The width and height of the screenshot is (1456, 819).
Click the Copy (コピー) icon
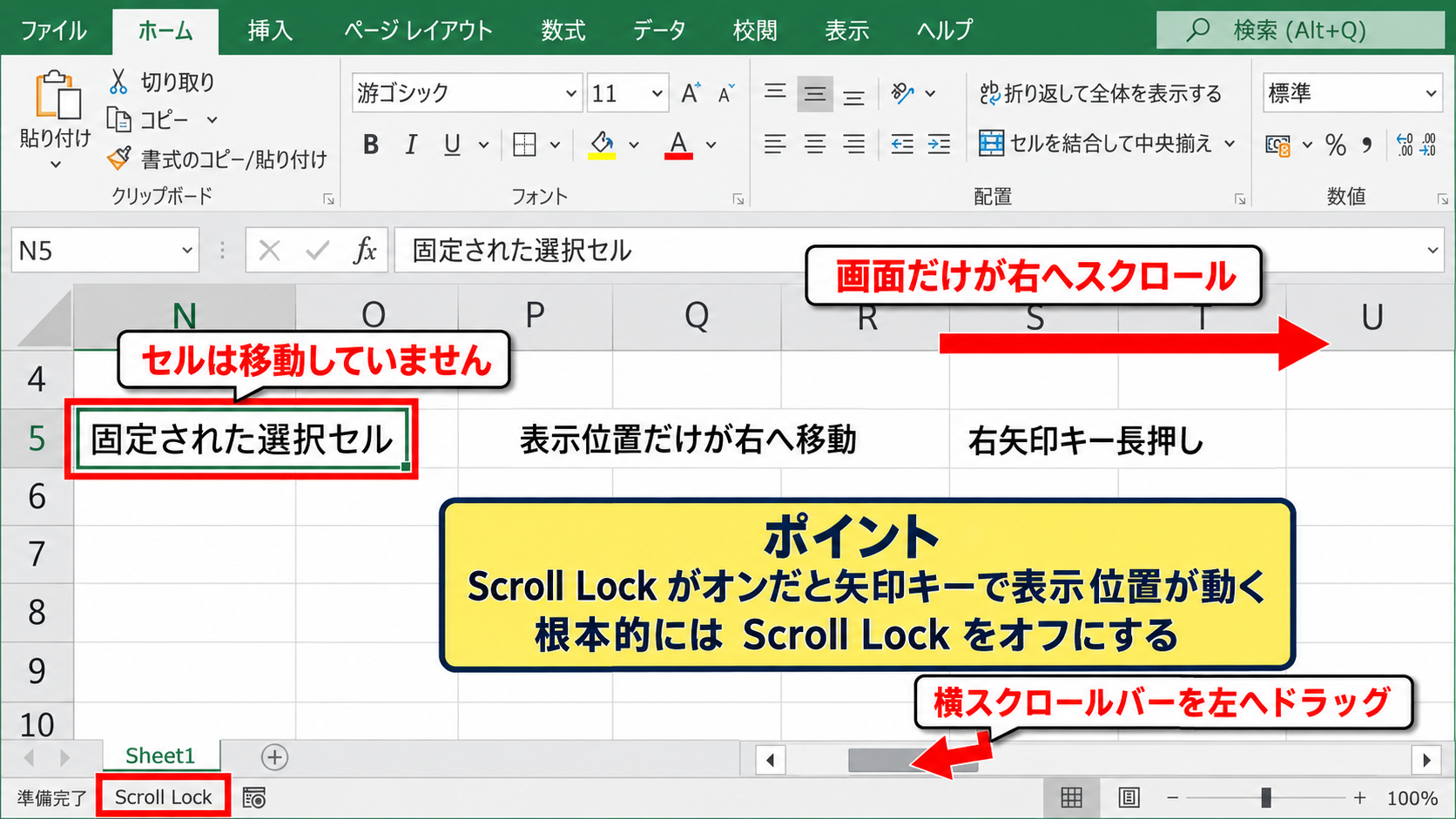pos(118,119)
